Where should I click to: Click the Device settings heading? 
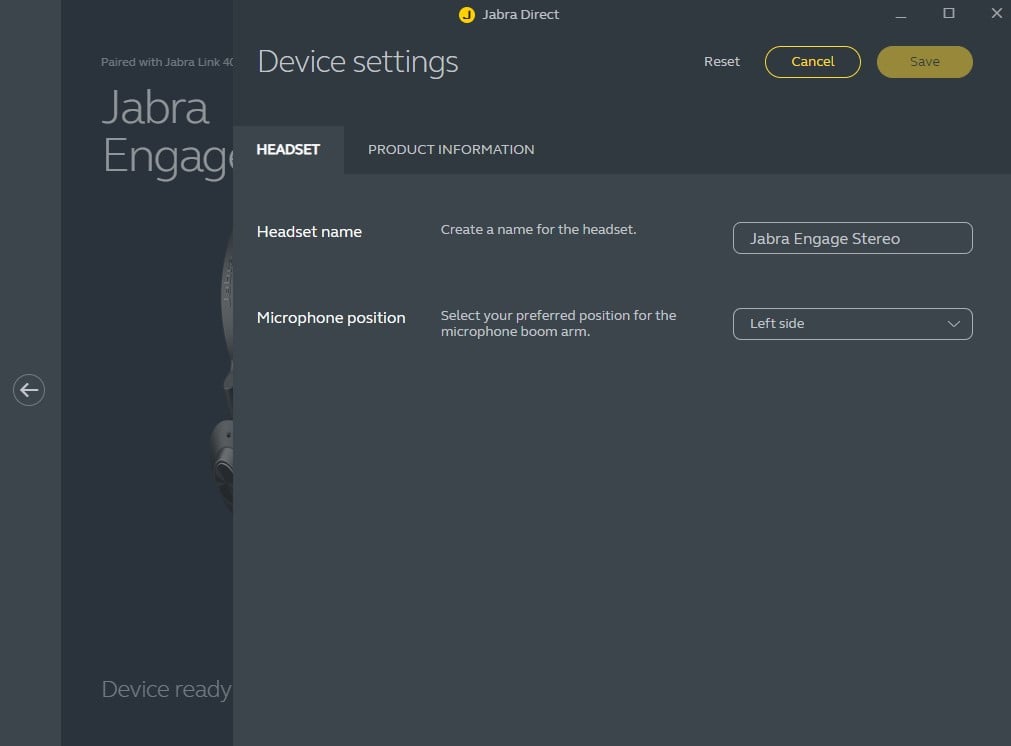coord(358,62)
